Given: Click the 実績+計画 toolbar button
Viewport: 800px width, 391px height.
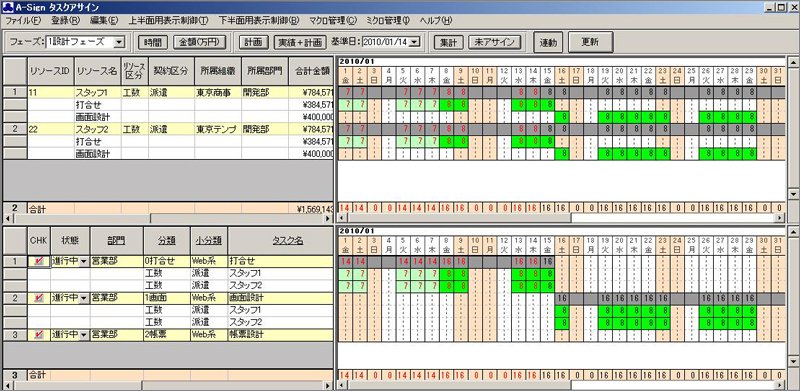Looking at the screenshot, I should tap(299, 42).
